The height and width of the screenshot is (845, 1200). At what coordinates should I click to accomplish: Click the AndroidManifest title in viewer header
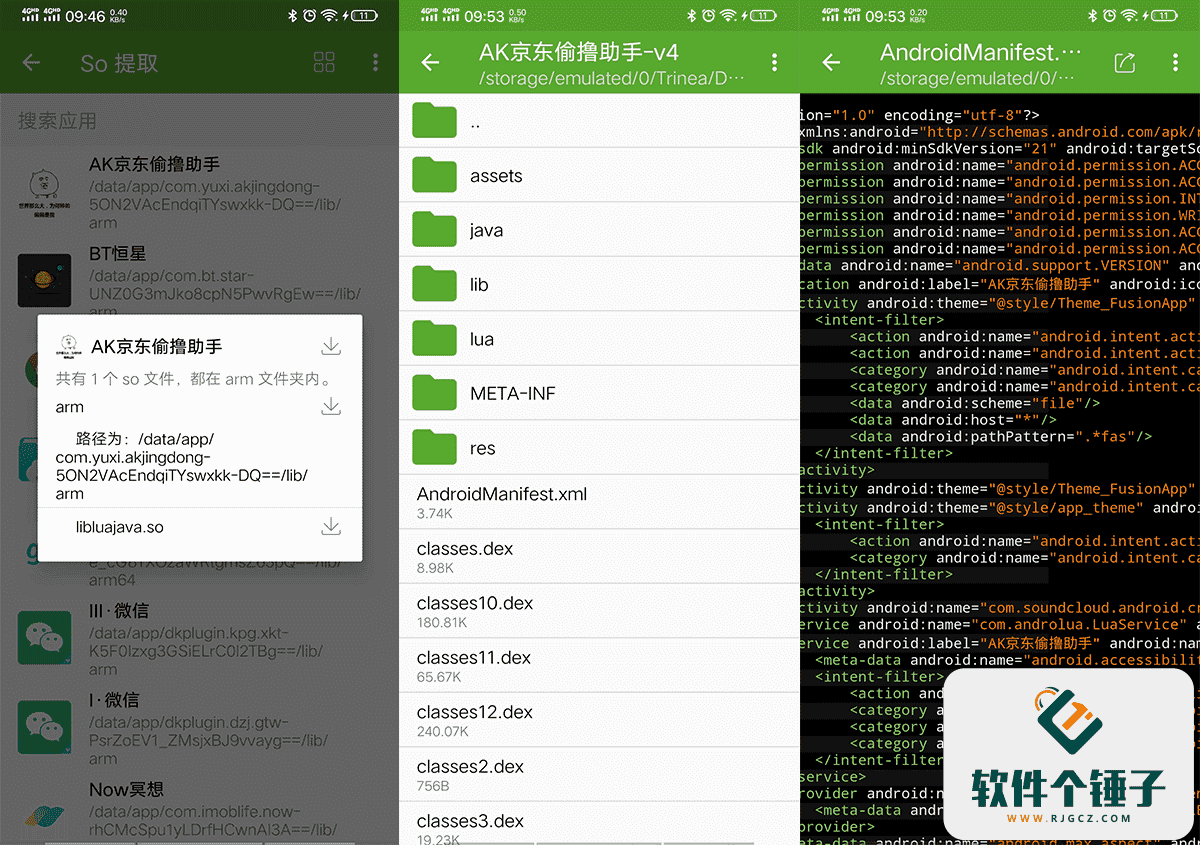980,53
